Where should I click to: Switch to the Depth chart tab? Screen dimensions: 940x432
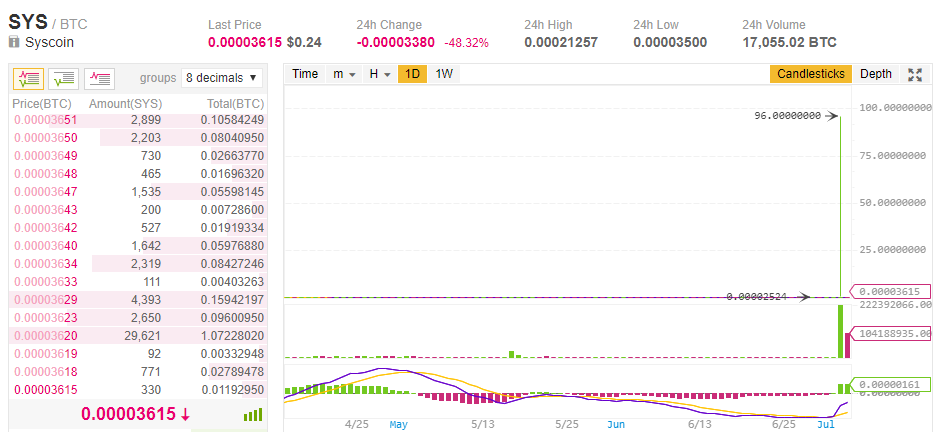876,74
